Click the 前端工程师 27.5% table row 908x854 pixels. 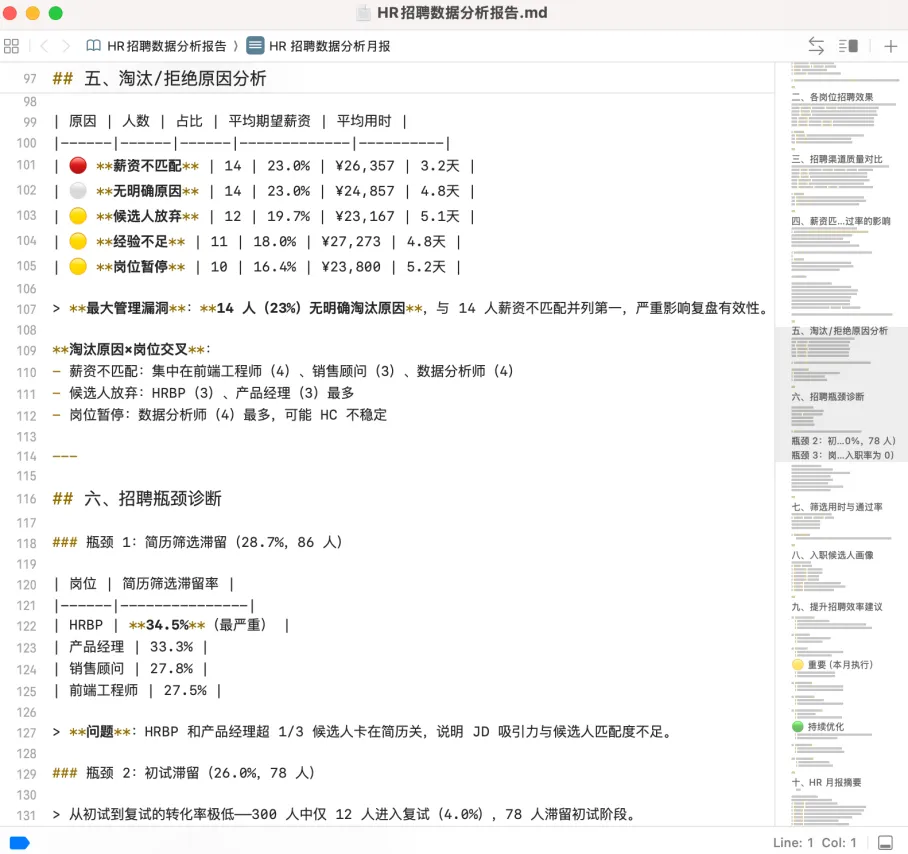pos(138,691)
